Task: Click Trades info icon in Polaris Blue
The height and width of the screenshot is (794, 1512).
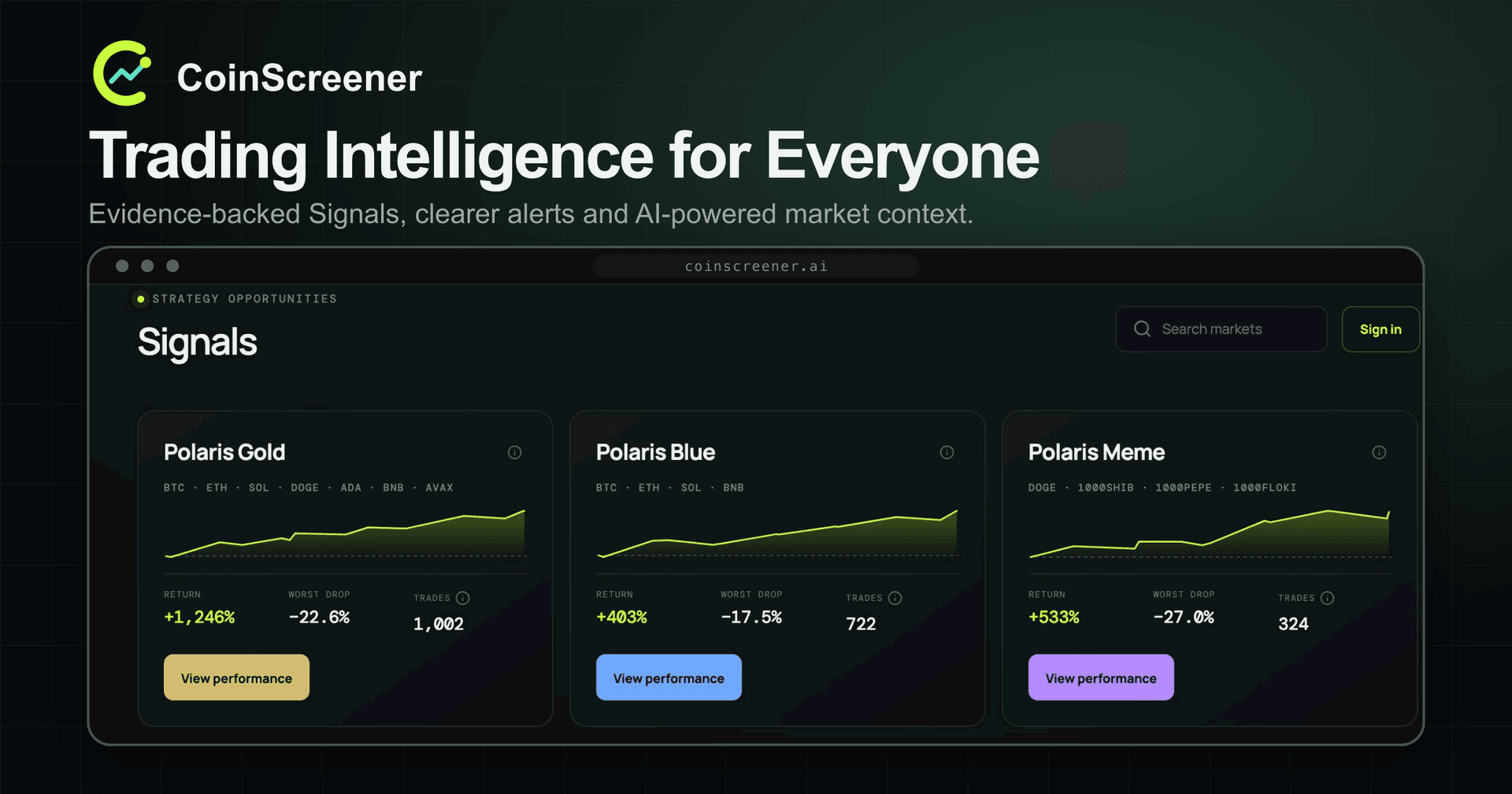Action: click(895, 598)
